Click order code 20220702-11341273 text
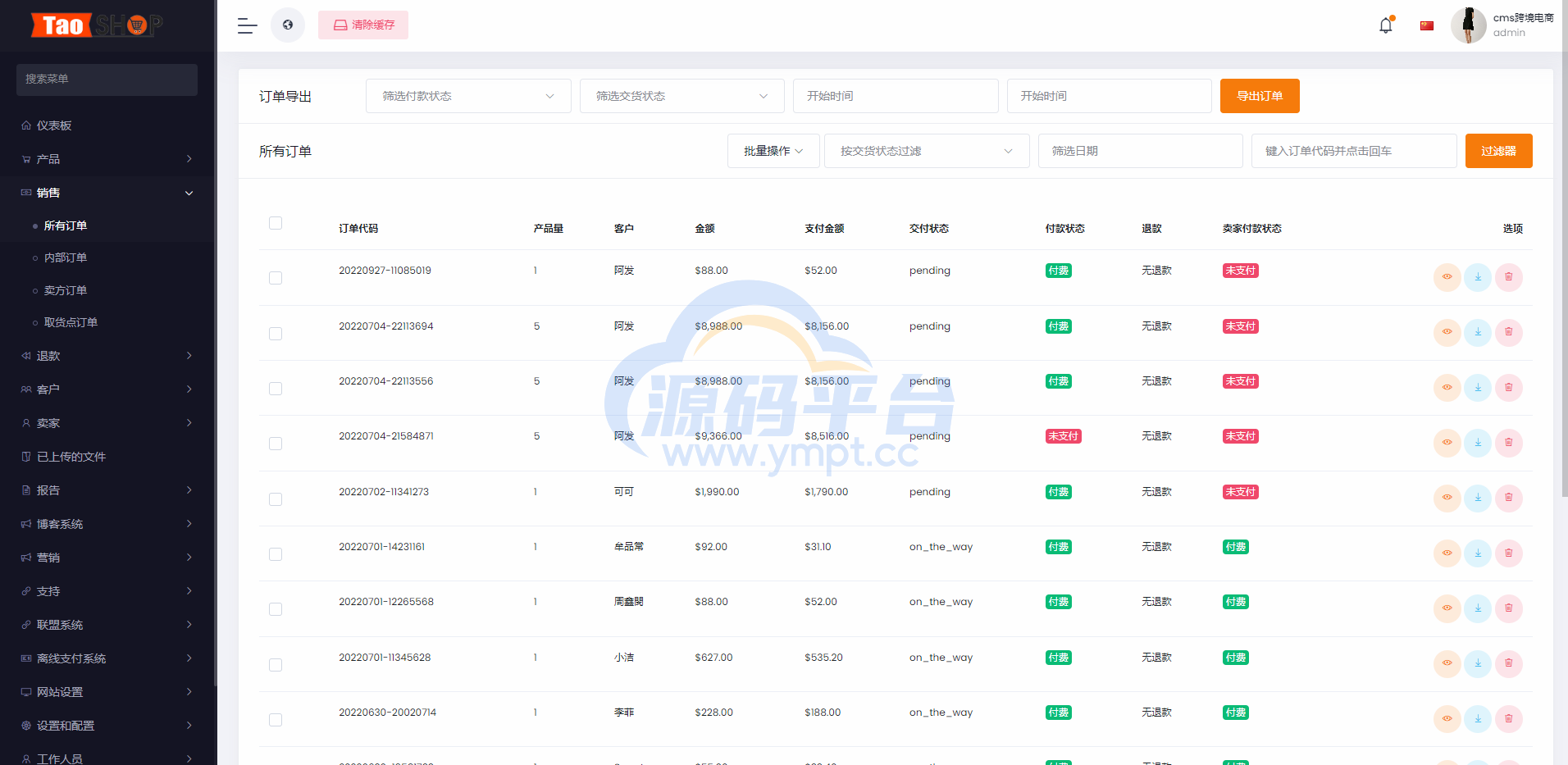Image resolution: width=1568 pixels, height=765 pixels. [384, 492]
